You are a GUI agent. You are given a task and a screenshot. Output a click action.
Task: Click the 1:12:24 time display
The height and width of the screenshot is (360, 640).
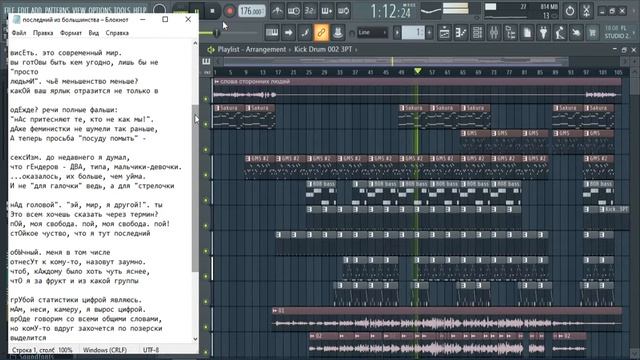click(391, 11)
